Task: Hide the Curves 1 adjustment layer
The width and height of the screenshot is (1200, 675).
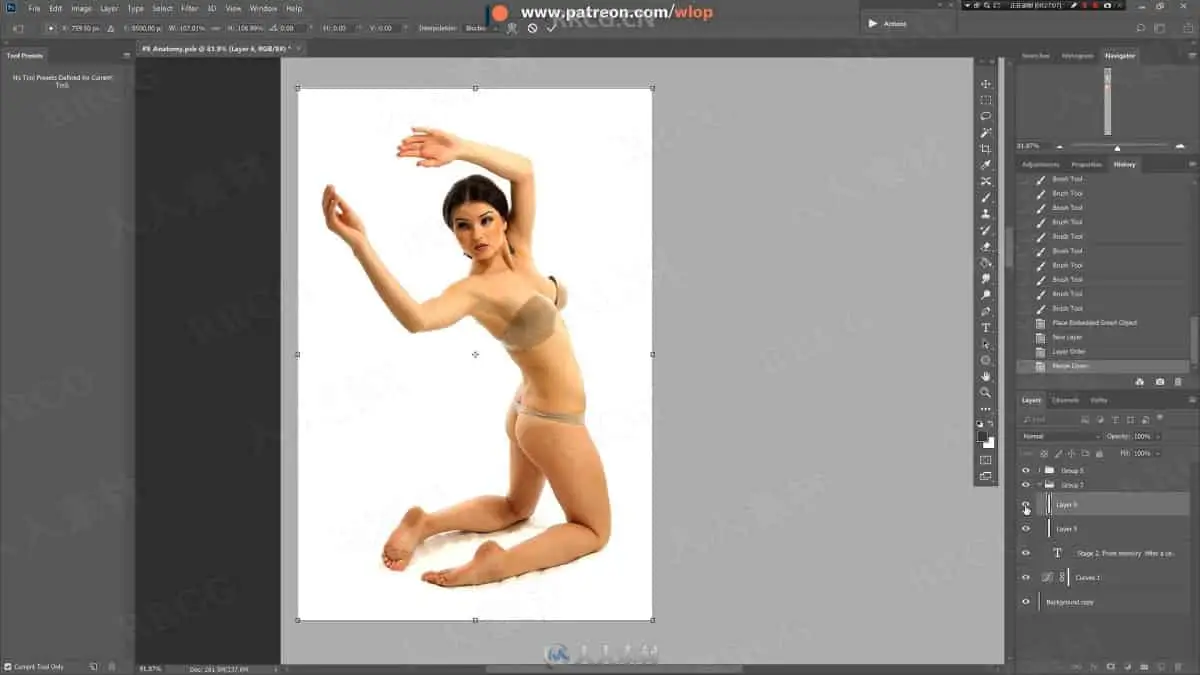Action: click(1025, 577)
